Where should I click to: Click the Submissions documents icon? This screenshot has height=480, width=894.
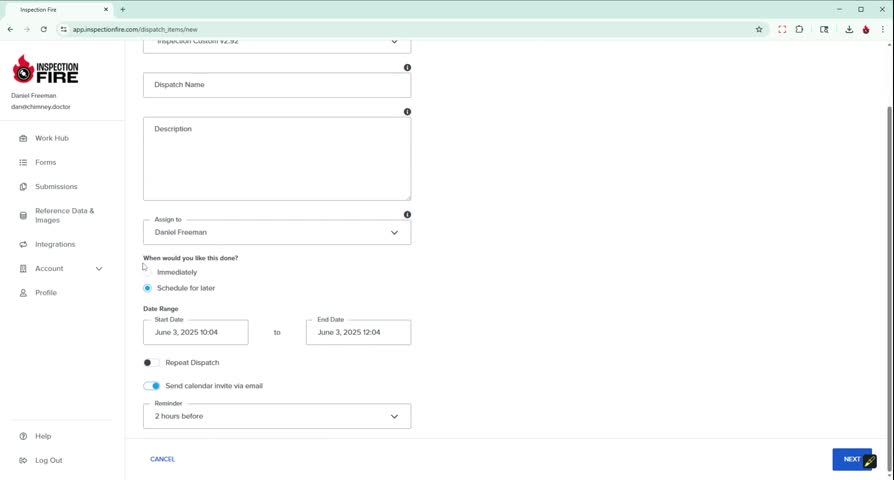[x=23, y=186]
